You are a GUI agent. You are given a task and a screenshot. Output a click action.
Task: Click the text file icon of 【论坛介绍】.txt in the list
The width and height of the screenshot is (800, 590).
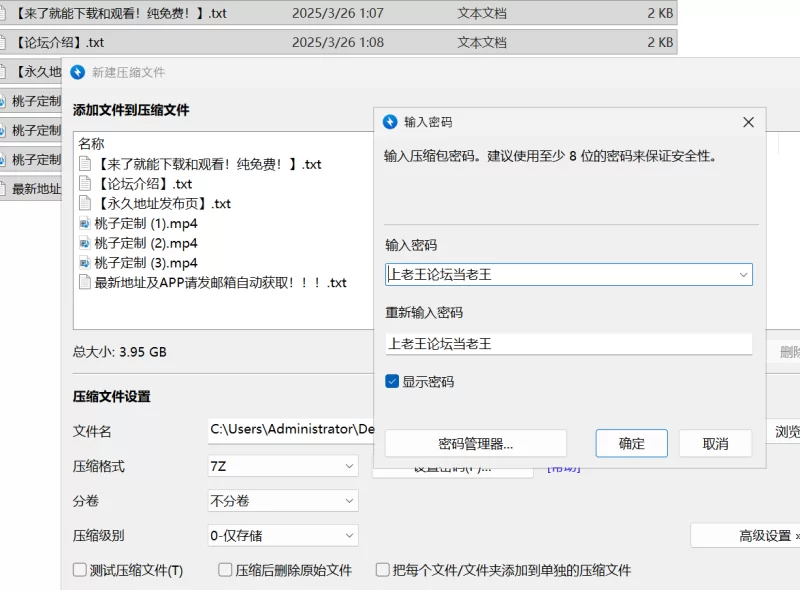pyautogui.click(x=85, y=183)
